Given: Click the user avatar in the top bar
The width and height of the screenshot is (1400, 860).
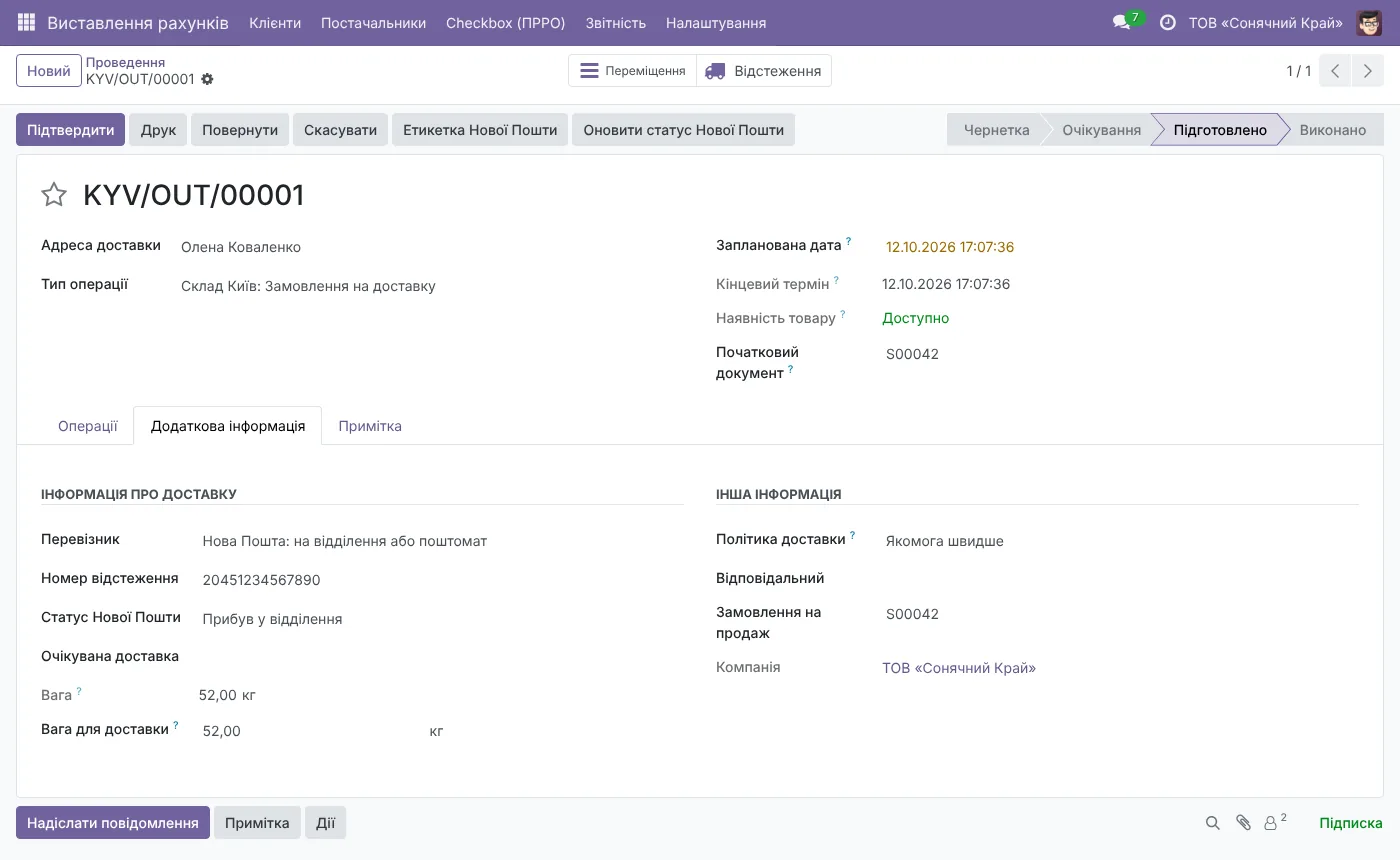Looking at the screenshot, I should [x=1369, y=22].
